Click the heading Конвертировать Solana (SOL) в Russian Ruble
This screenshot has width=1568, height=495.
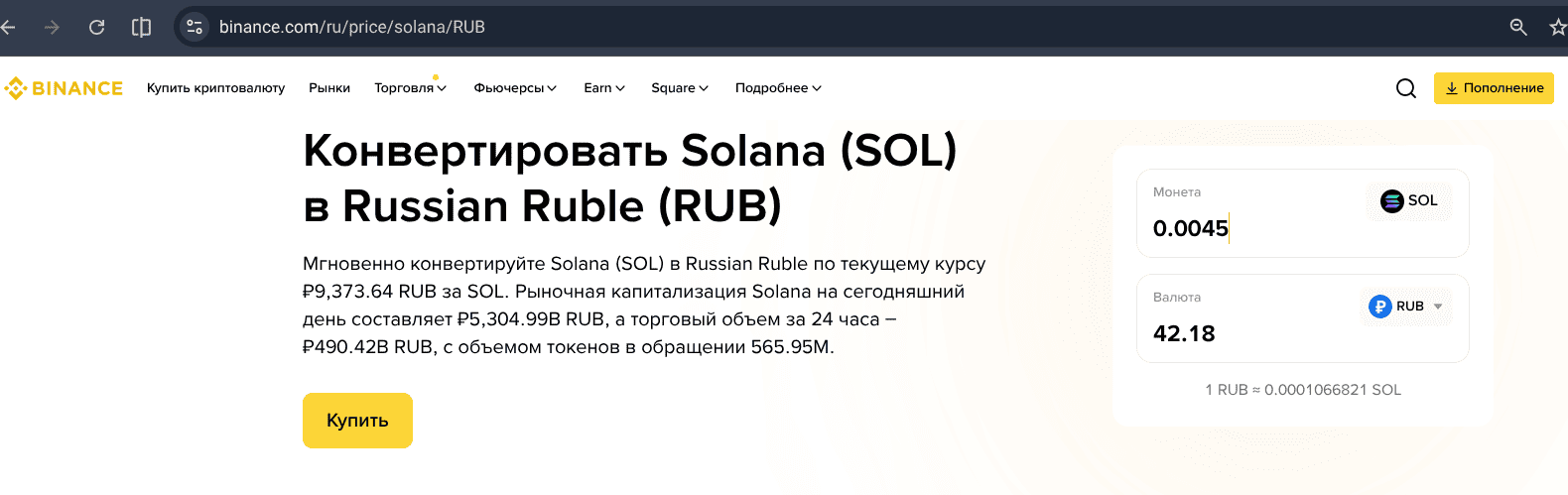[x=630, y=179]
